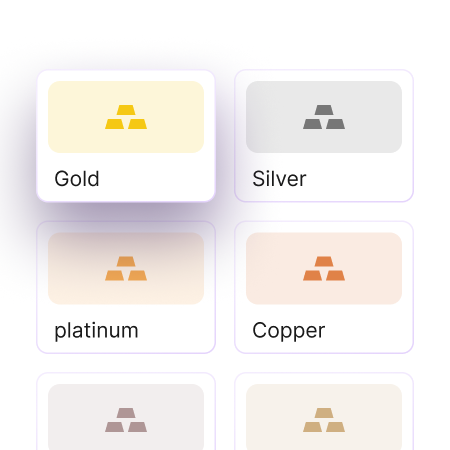450x450 pixels.
Task: Click the platinum label text
Action: [x=96, y=331]
